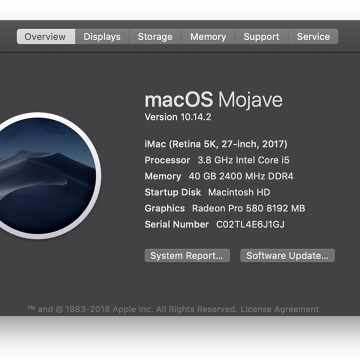
Task: Open the Storage tab
Action: [155, 37]
